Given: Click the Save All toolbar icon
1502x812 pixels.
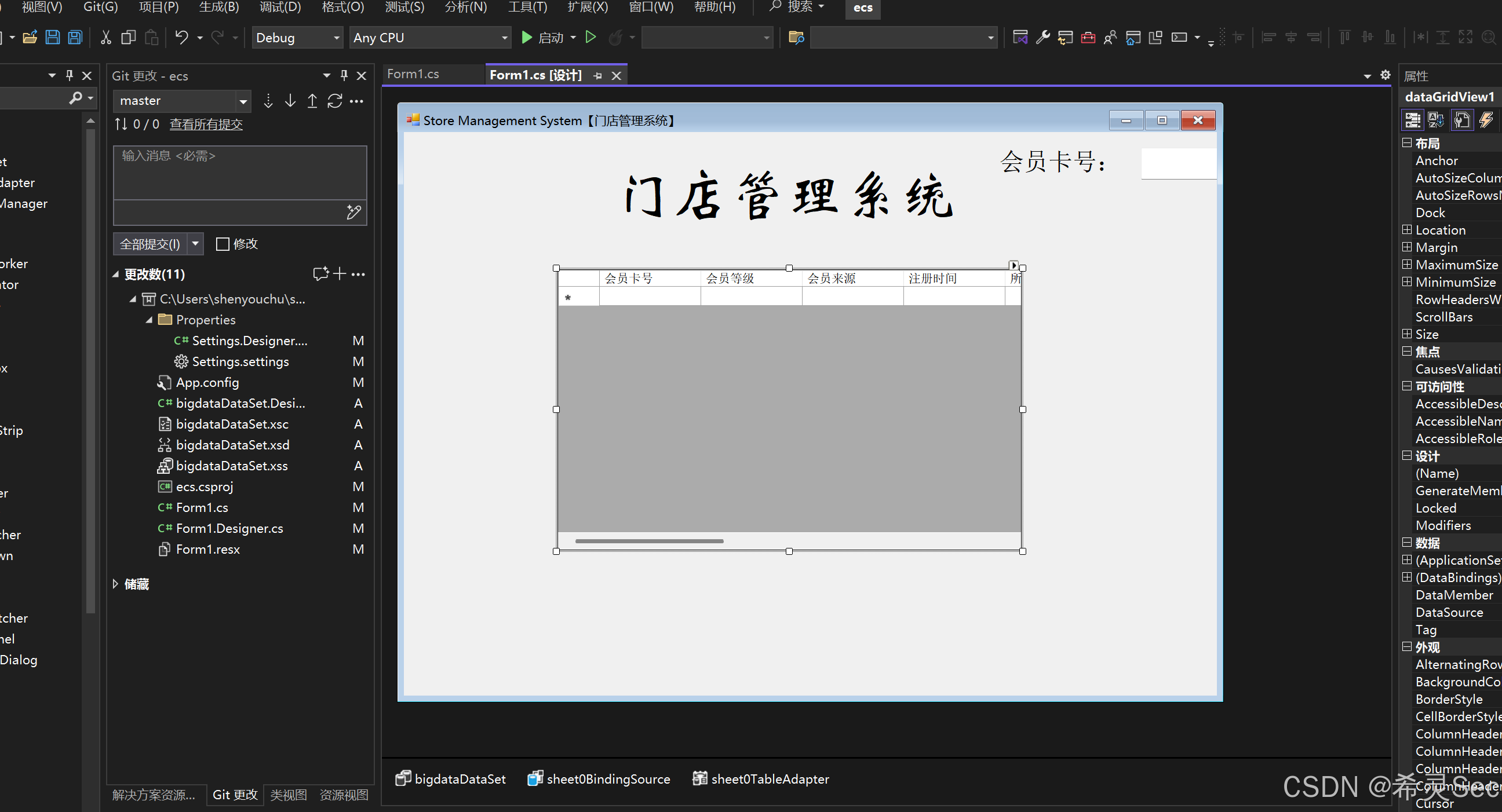Looking at the screenshot, I should pos(75,38).
